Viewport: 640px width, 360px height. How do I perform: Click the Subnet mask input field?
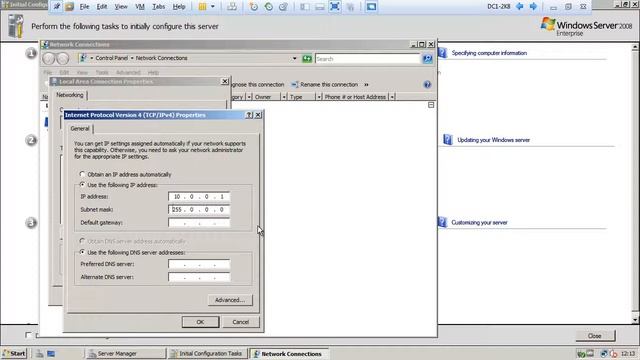click(x=199, y=210)
